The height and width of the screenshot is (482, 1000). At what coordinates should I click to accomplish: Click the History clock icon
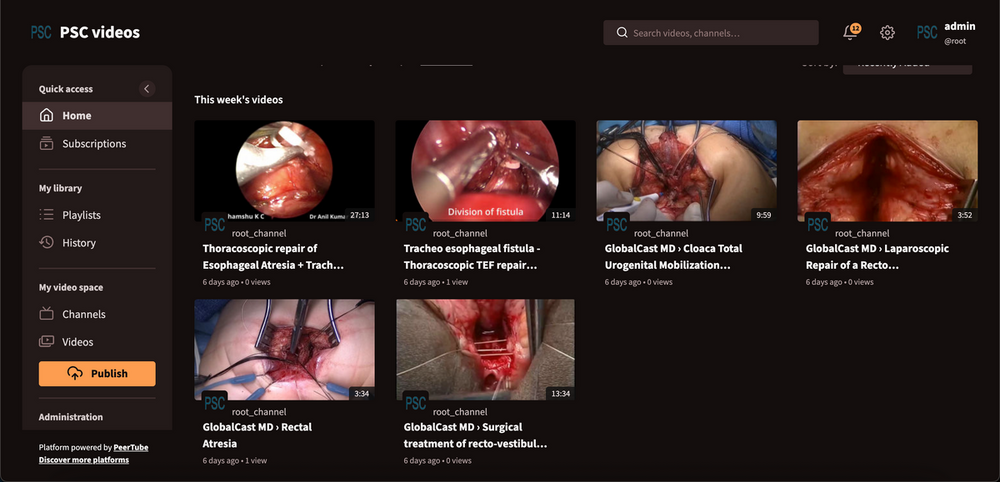47,243
